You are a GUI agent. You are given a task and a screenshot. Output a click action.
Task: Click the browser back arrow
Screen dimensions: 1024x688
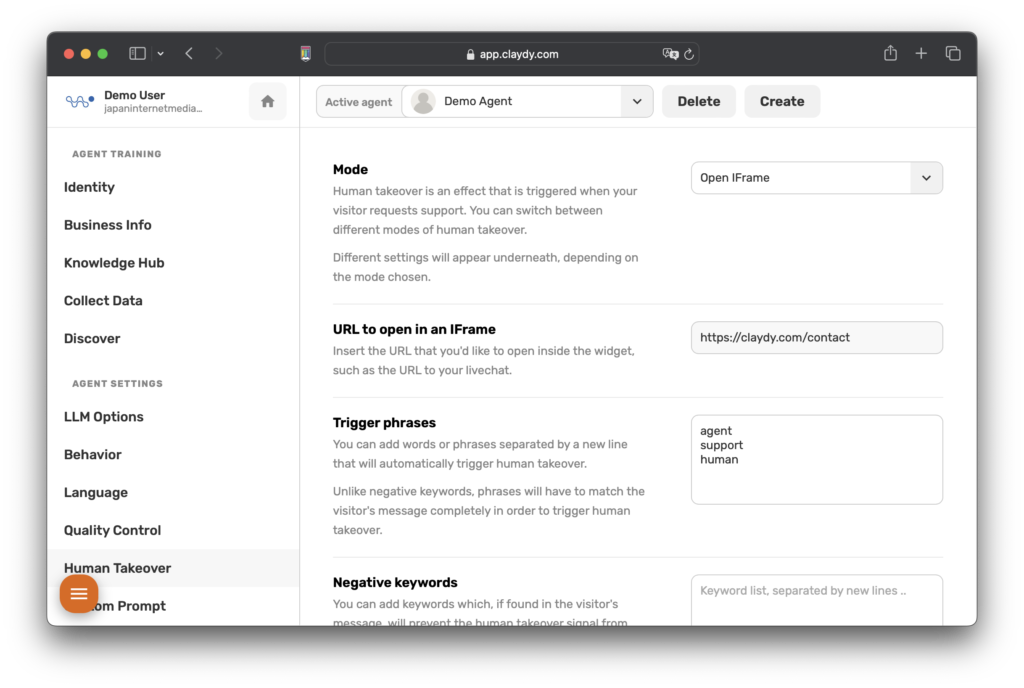point(189,54)
